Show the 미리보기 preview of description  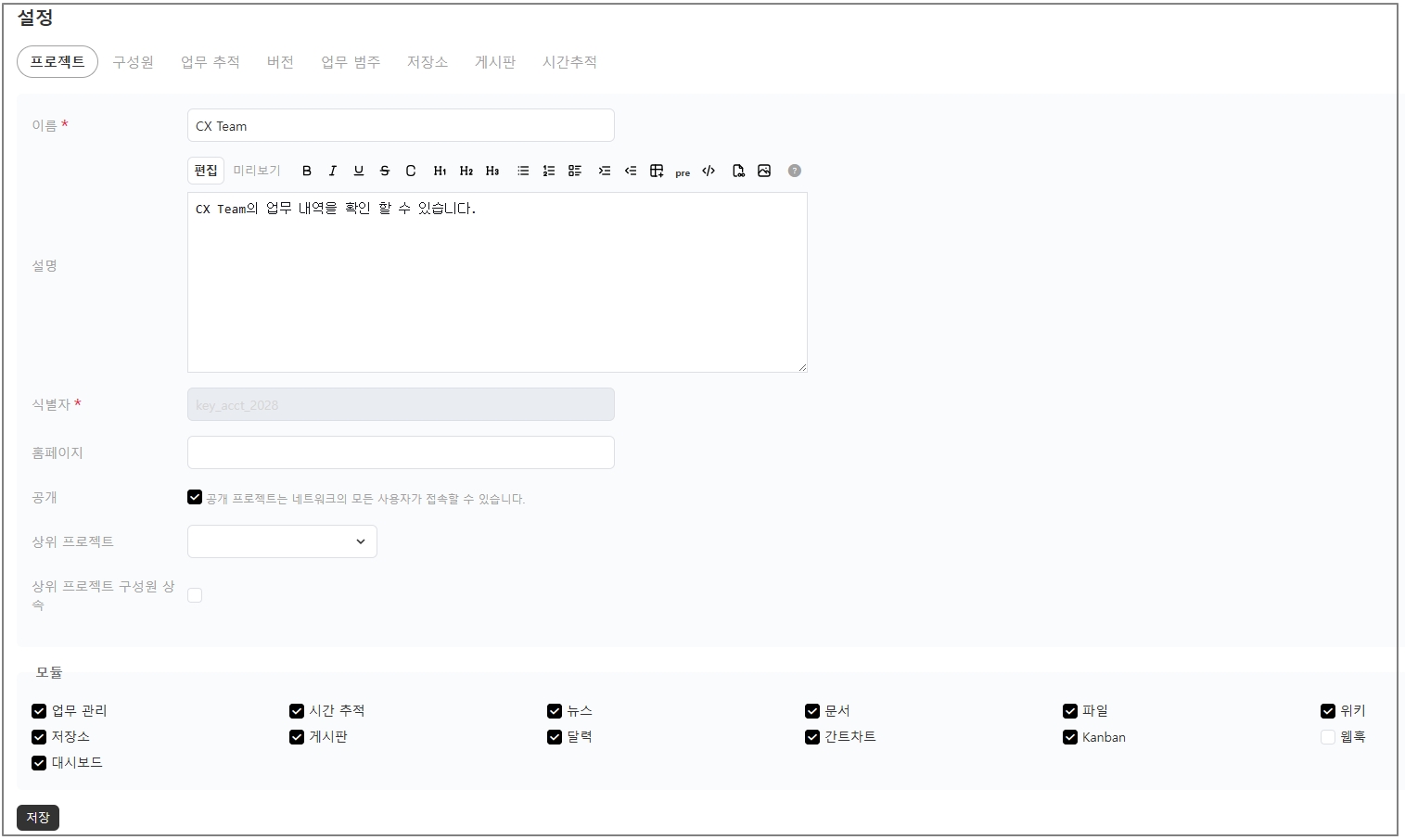tap(257, 171)
